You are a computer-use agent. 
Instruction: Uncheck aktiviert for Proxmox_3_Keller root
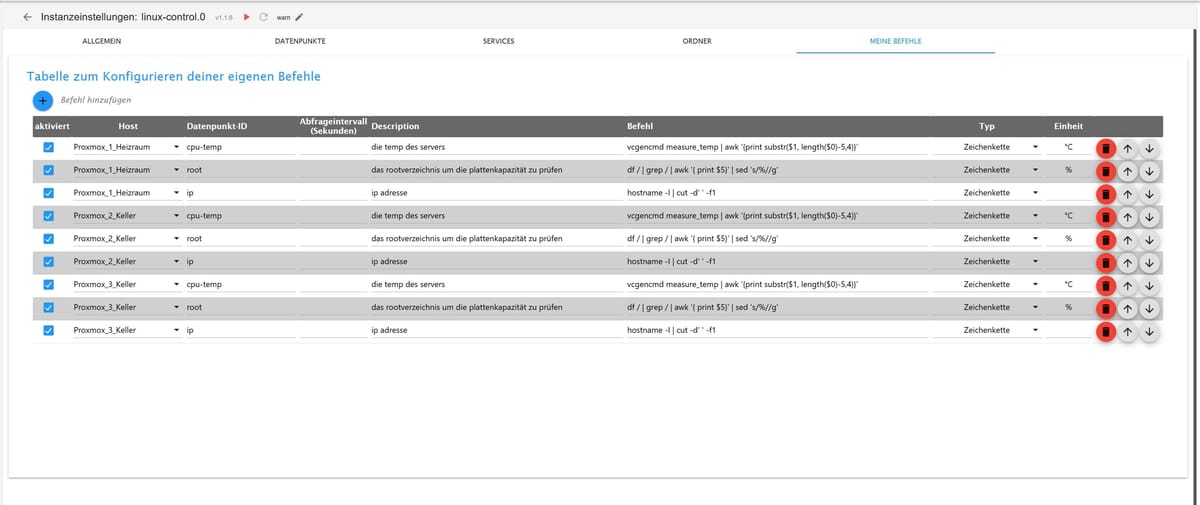click(x=48, y=308)
